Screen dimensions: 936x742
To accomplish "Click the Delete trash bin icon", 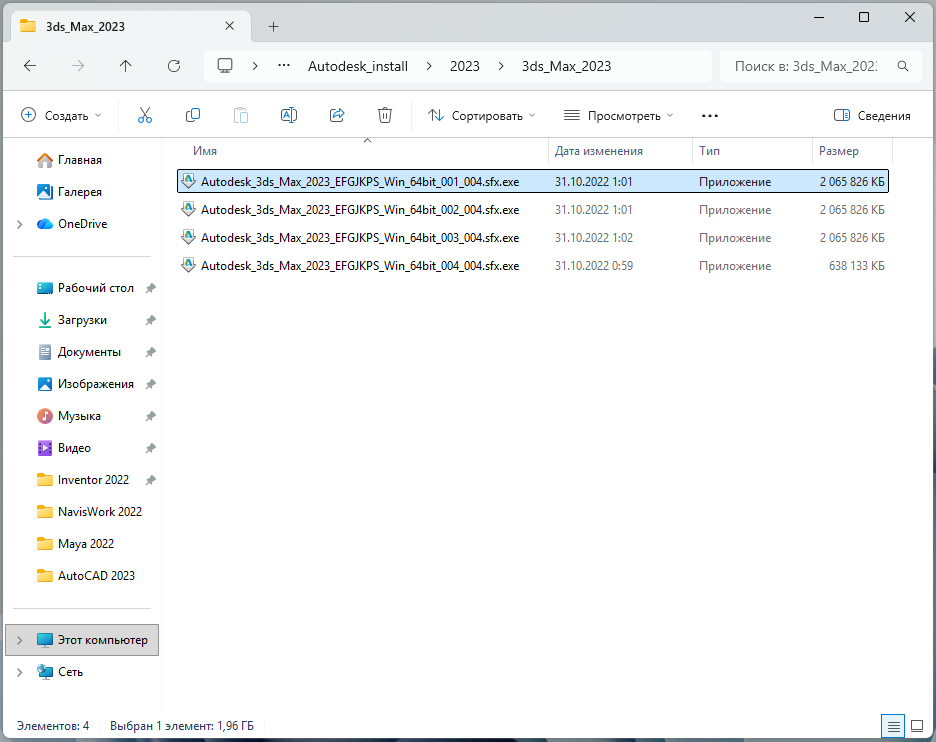I will point(385,115).
